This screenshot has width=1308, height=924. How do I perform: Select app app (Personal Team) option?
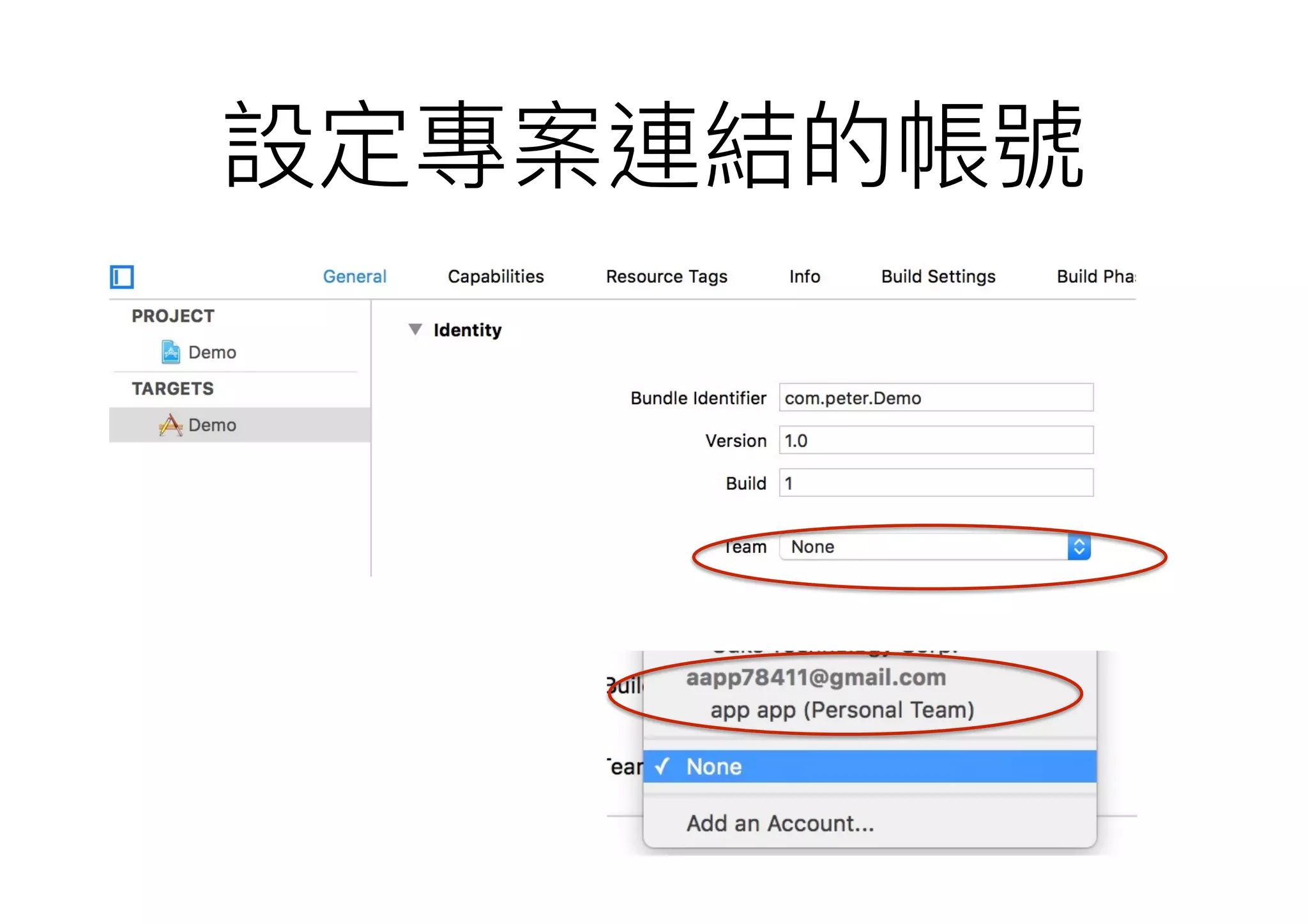842,709
